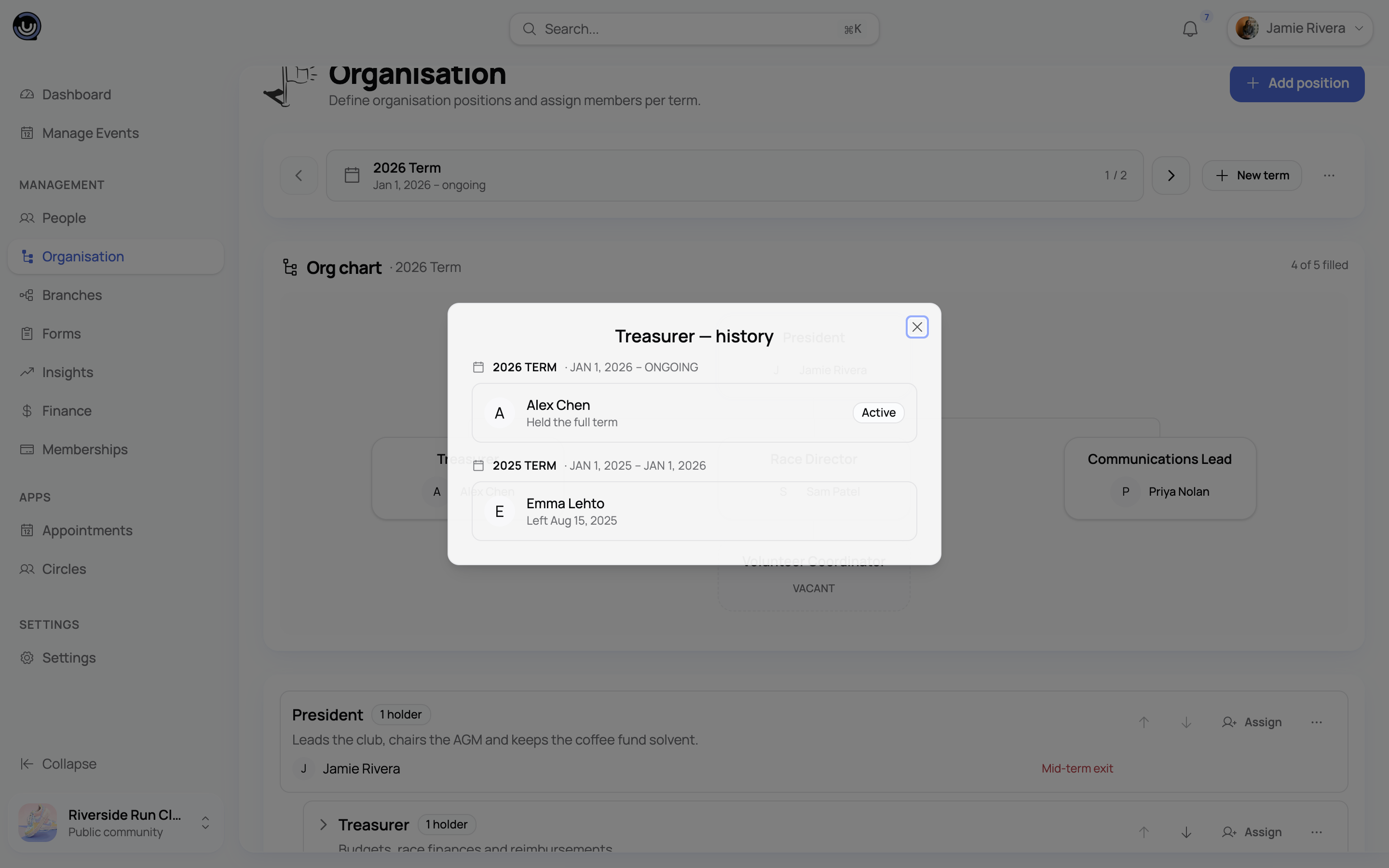The width and height of the screenshot is (1389, 868).
Task: Select Organisation in the sidebar
Action: point(115,257)
